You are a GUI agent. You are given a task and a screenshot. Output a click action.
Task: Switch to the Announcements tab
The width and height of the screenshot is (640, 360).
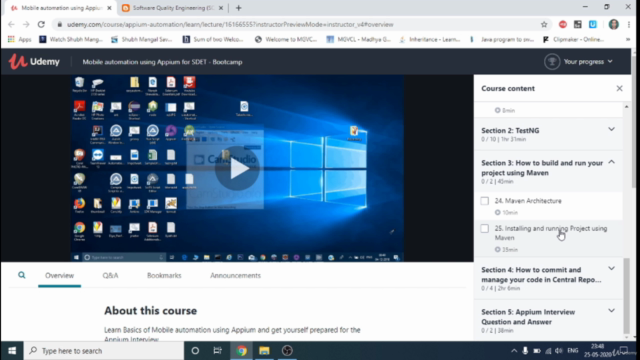click(x=235, y=276)
